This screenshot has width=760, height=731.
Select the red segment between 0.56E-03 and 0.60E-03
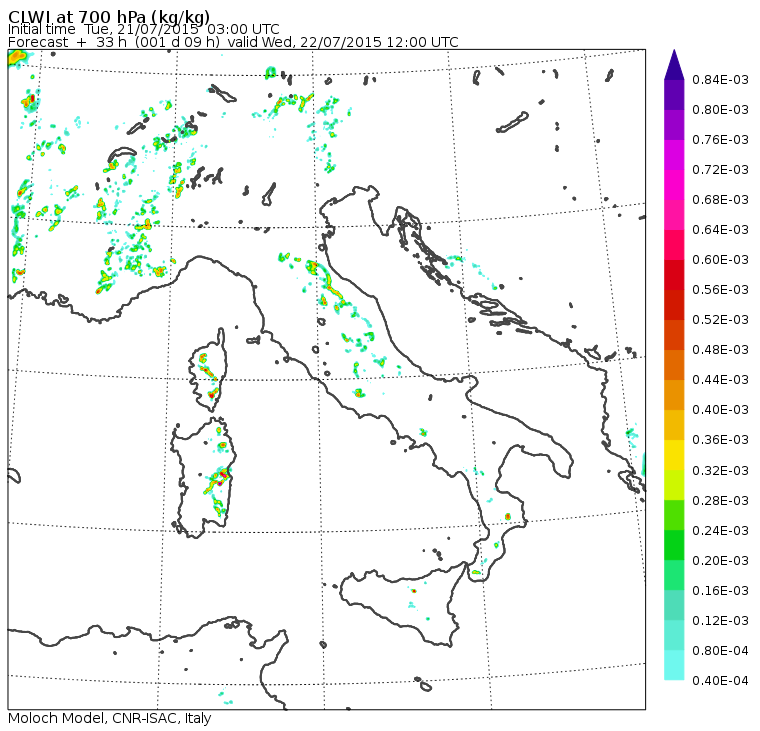pos(674,275)
